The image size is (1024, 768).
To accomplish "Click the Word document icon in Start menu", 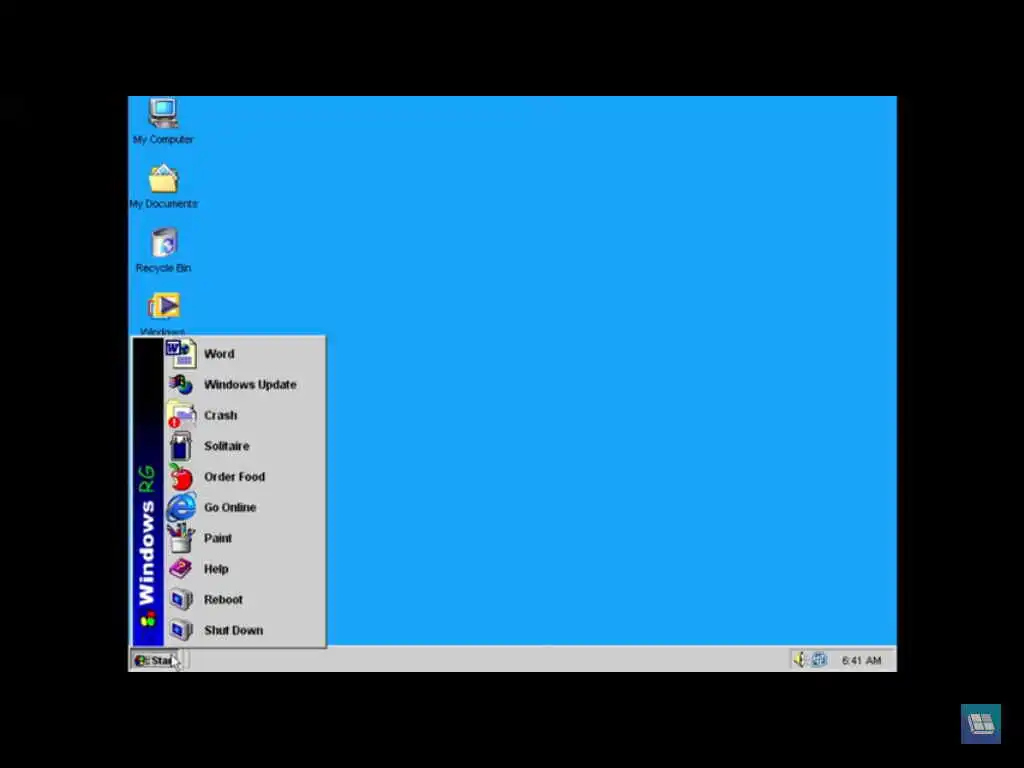I will tap(181, 353).
